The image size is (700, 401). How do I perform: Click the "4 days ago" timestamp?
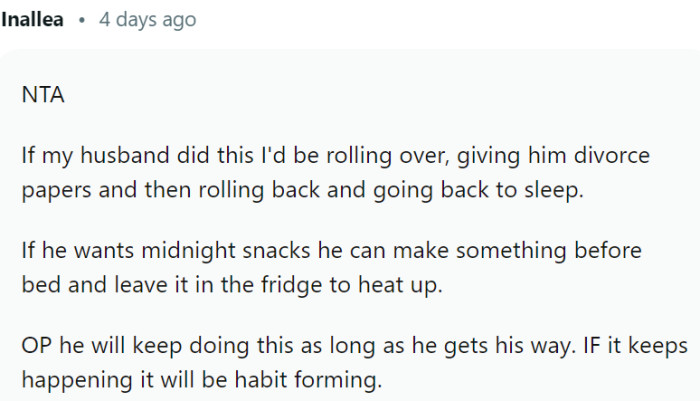click(x=147, y=20)
